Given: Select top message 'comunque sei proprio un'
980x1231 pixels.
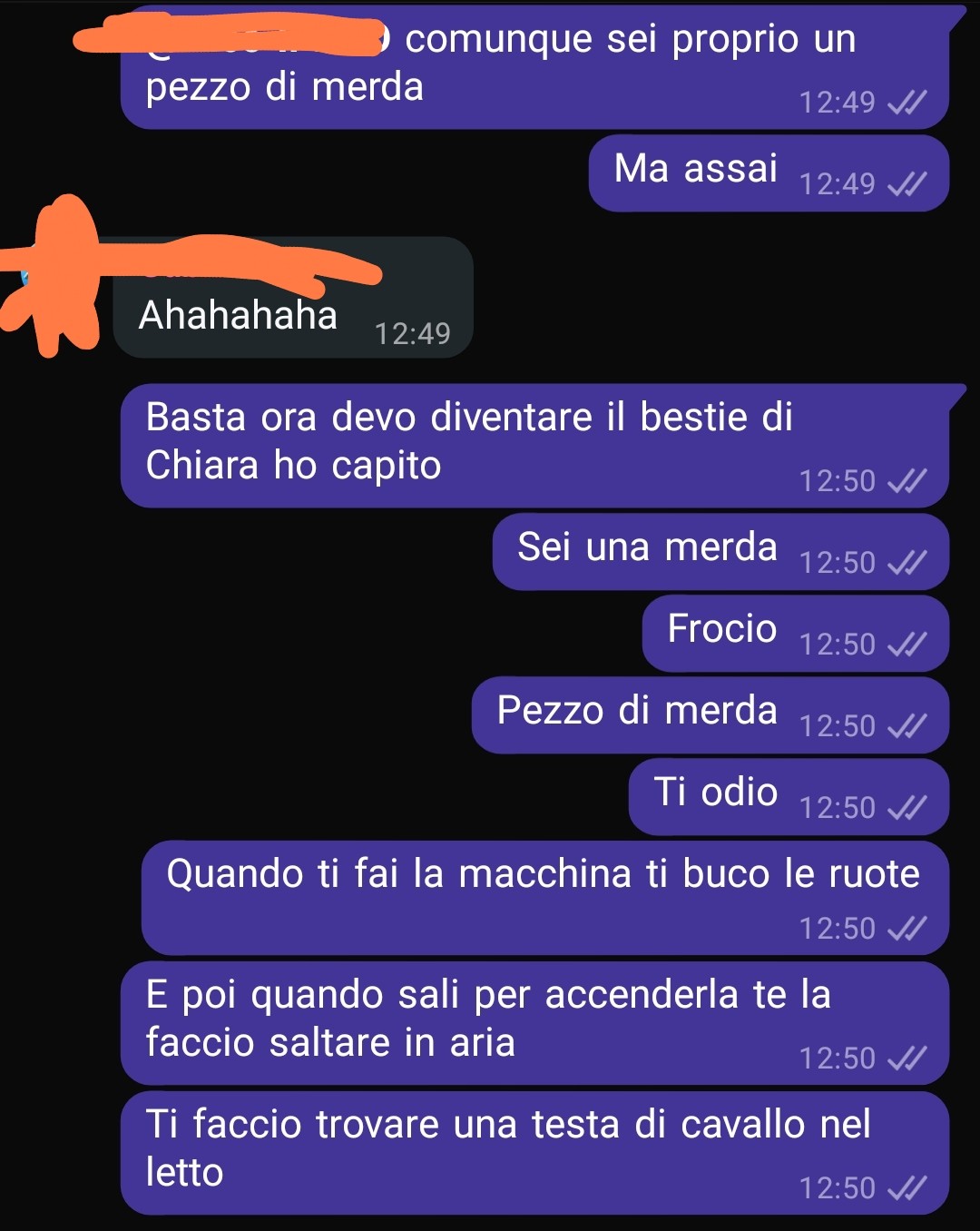Looking at the screenshot, I should coord(535,68).
